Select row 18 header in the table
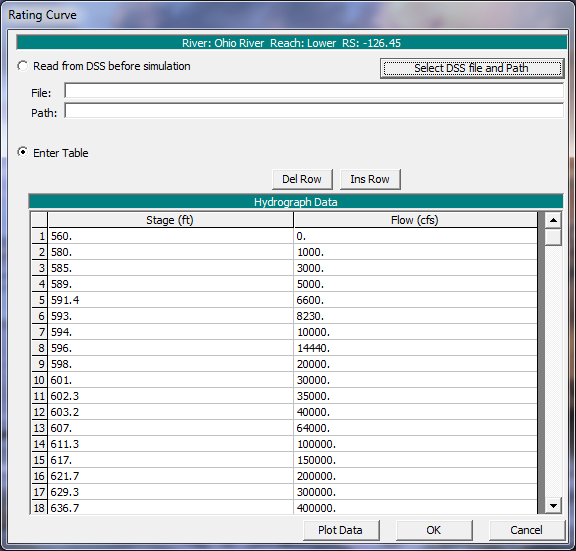576x551 pixels. pos(39,508)
